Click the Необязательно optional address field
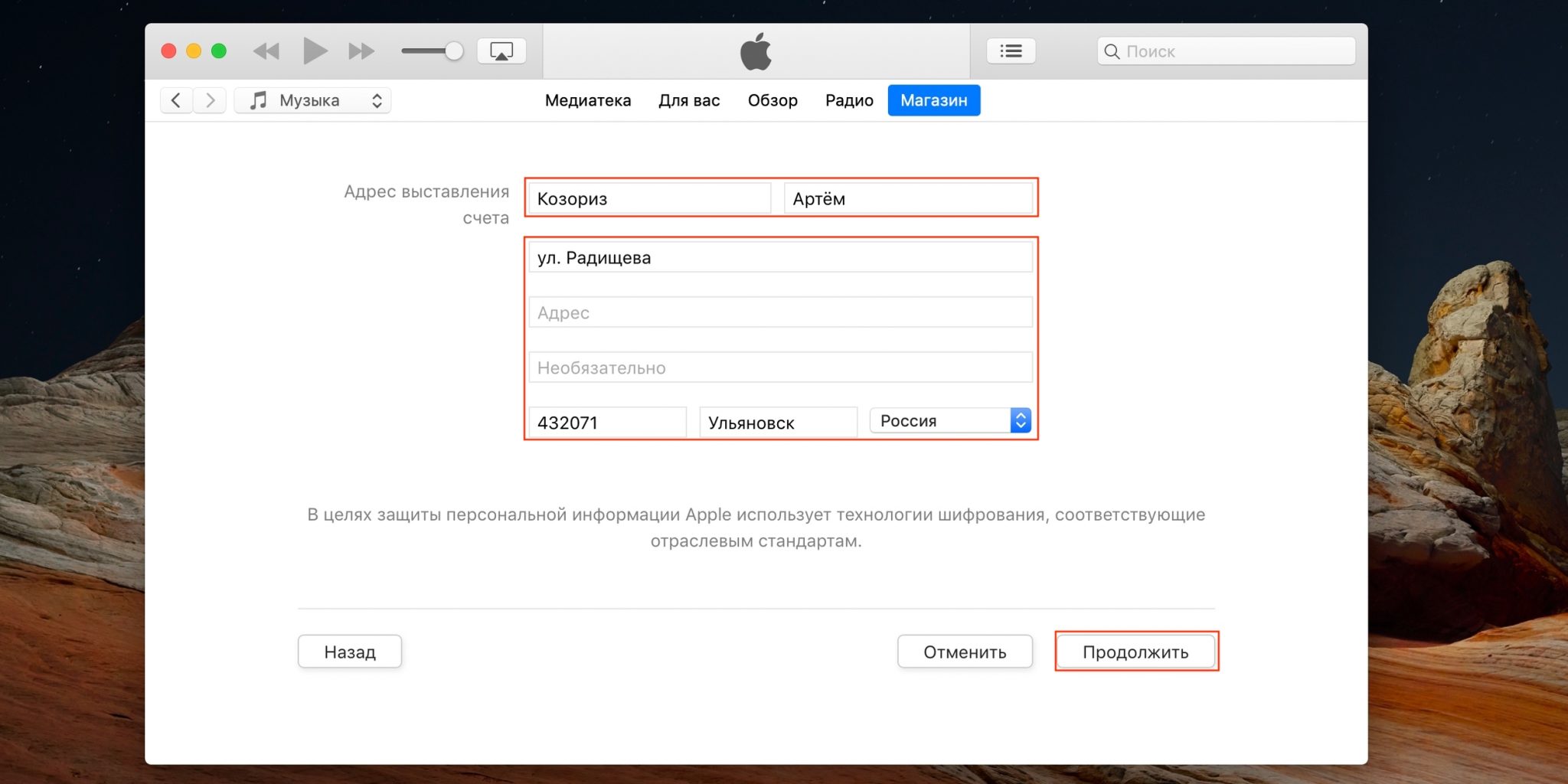1568x784 pixels. (780, 367)
